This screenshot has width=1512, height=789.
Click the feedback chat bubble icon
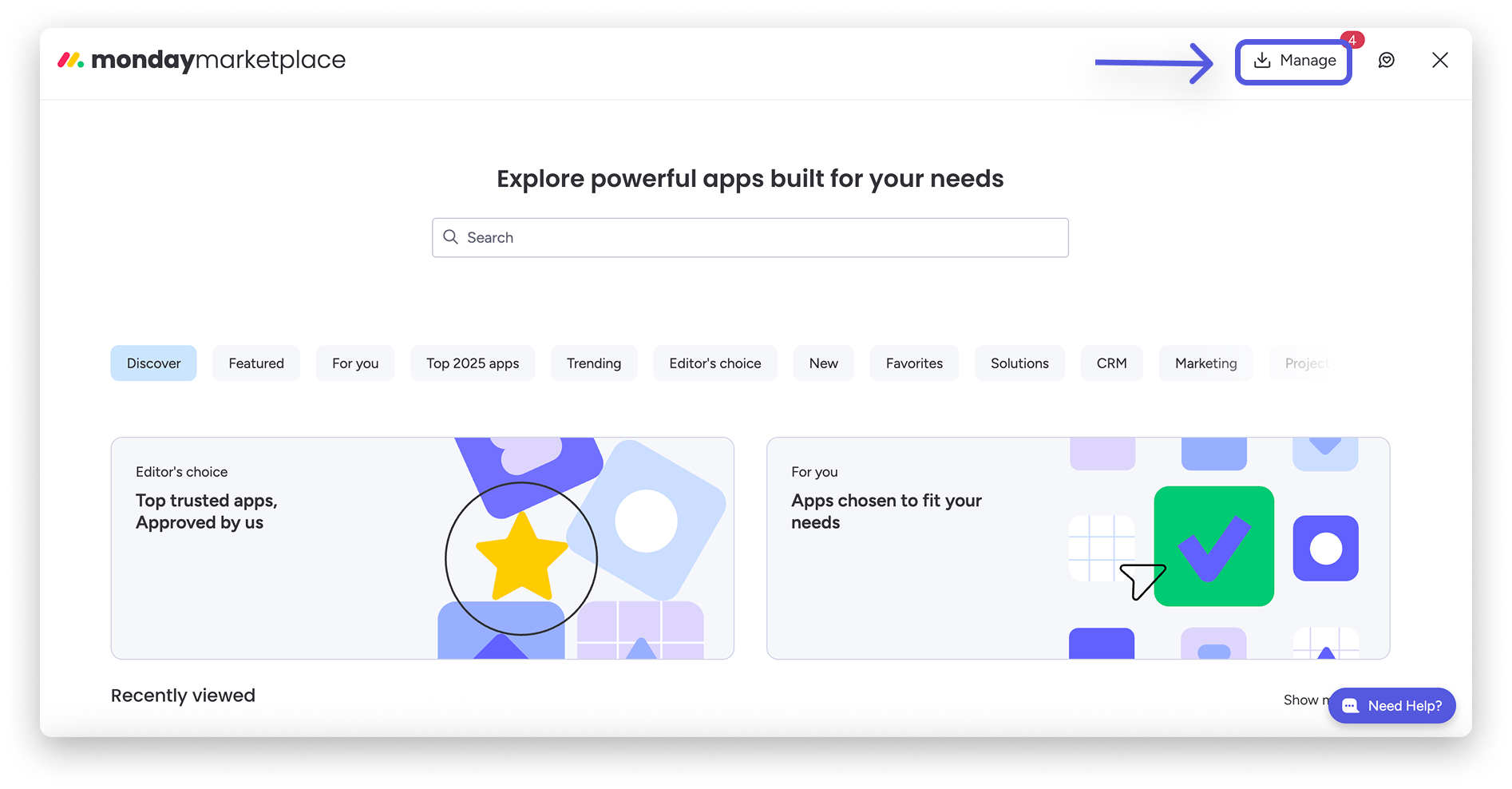pos(1387,61)
